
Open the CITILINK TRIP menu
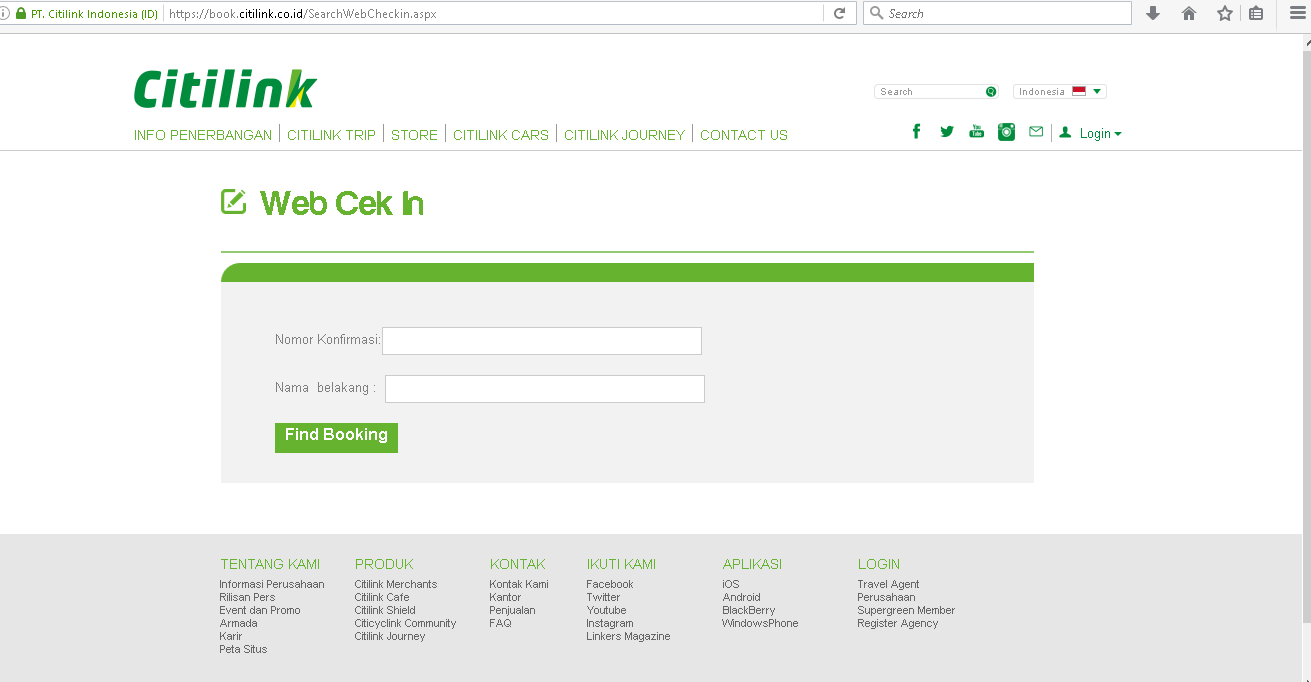pos(331,135)
